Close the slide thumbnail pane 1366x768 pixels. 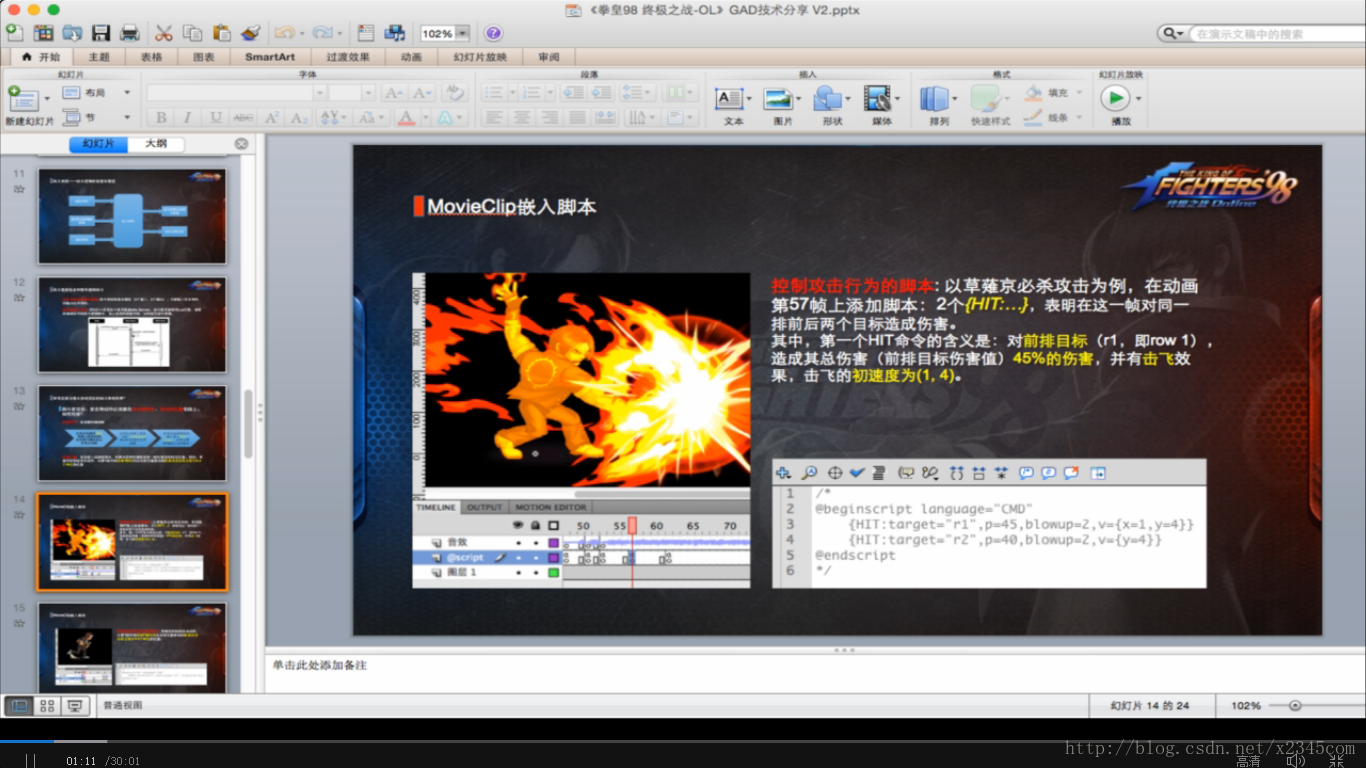coord(241,144)
